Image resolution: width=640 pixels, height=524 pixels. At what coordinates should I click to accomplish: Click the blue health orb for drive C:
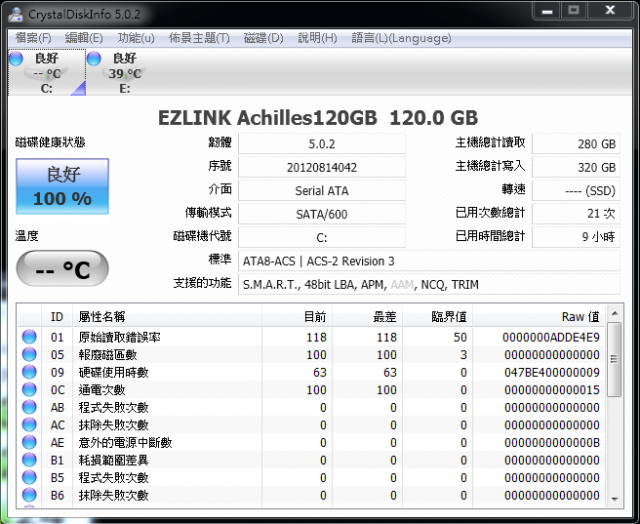pyautogui.click(x=16, y=59)
